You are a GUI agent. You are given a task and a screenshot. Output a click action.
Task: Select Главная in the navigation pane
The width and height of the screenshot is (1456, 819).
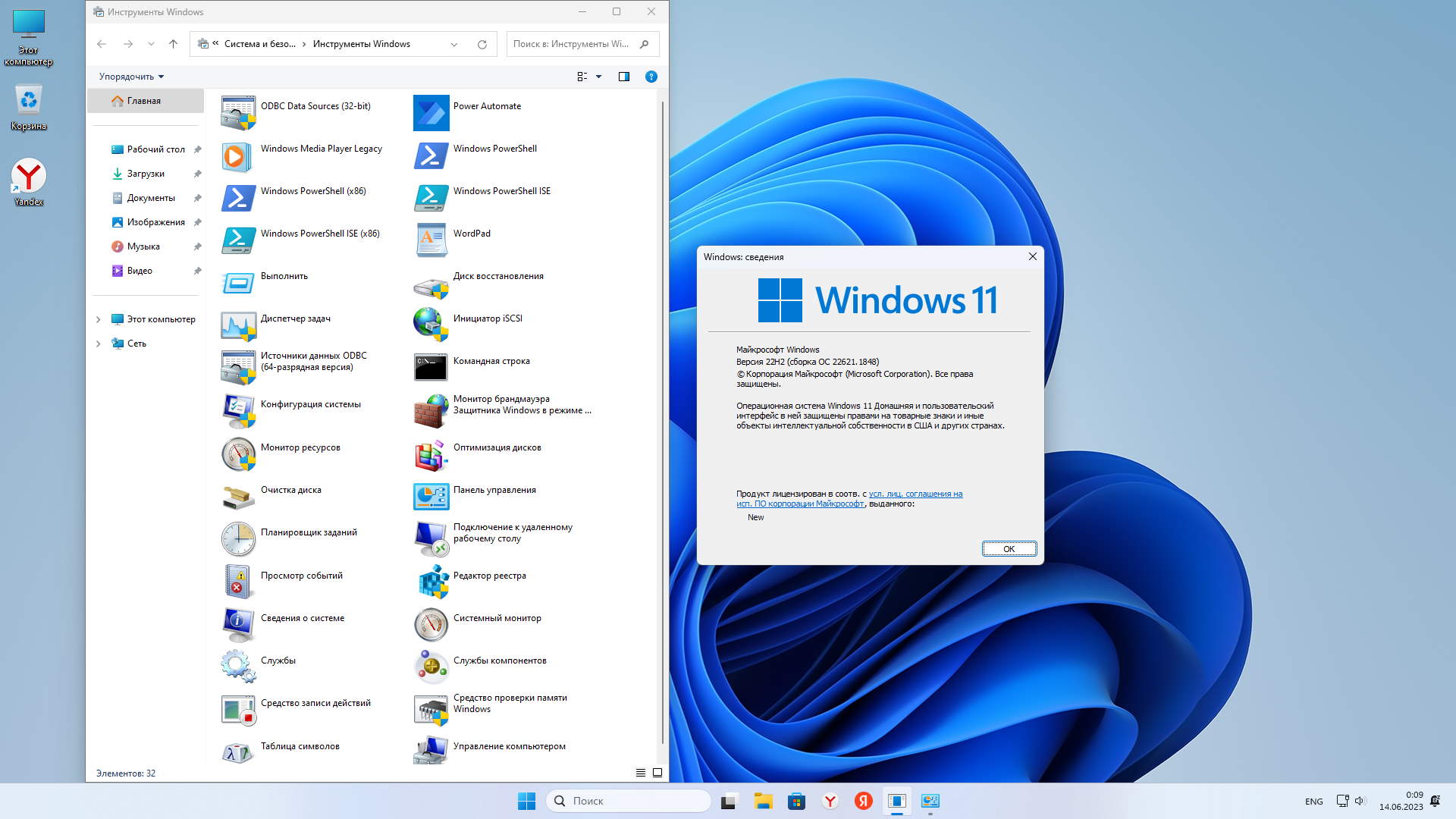(143, 101)
